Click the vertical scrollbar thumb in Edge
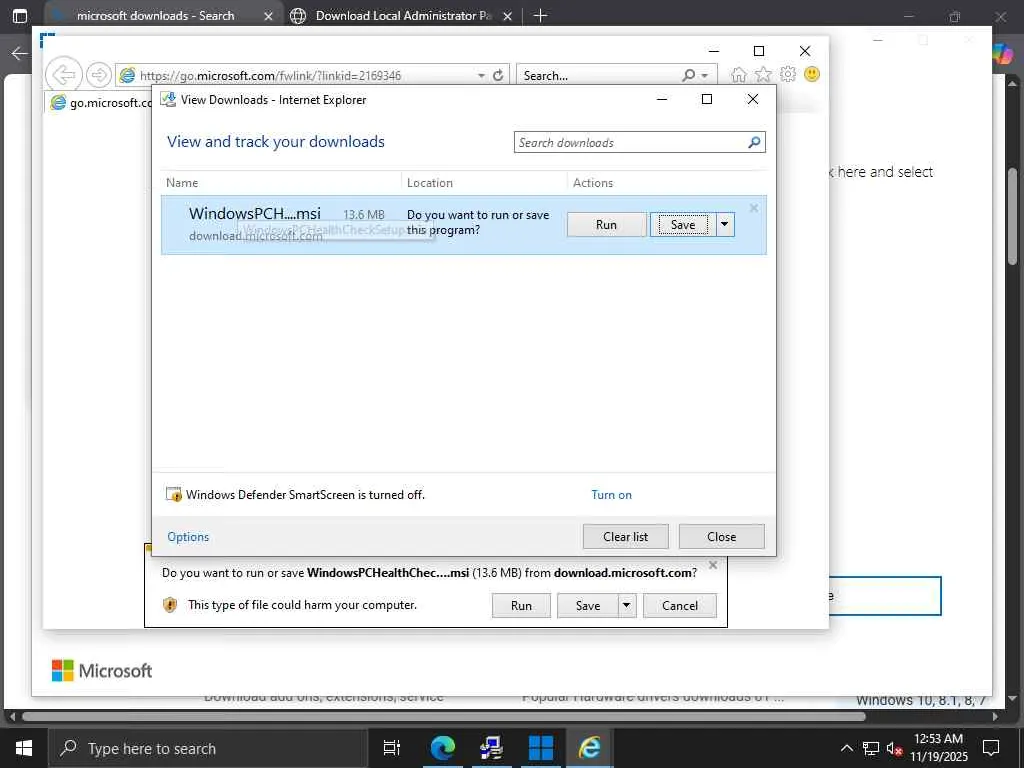 tap(1013, 216)
